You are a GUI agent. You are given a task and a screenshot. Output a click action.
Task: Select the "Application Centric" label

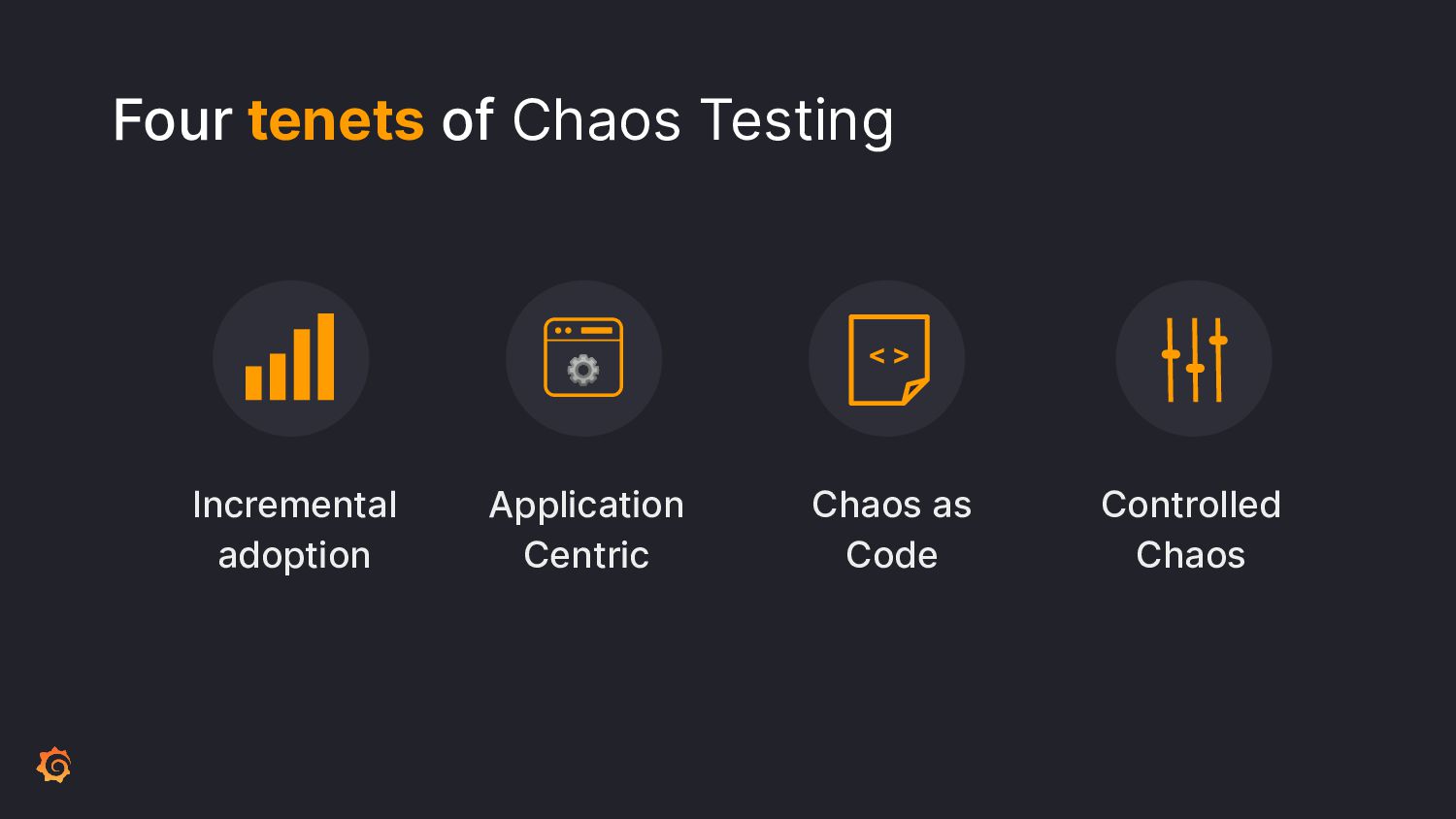coord(586,530)
